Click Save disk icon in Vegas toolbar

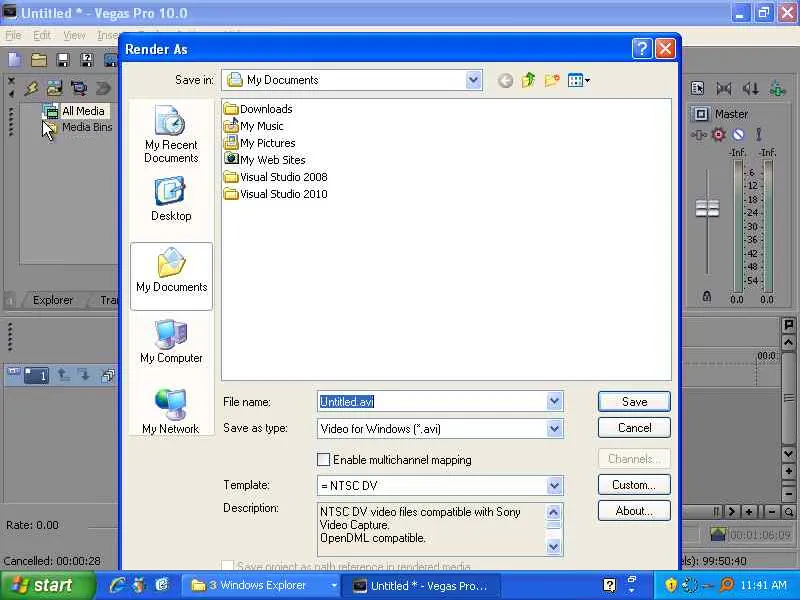coord(63,60)
